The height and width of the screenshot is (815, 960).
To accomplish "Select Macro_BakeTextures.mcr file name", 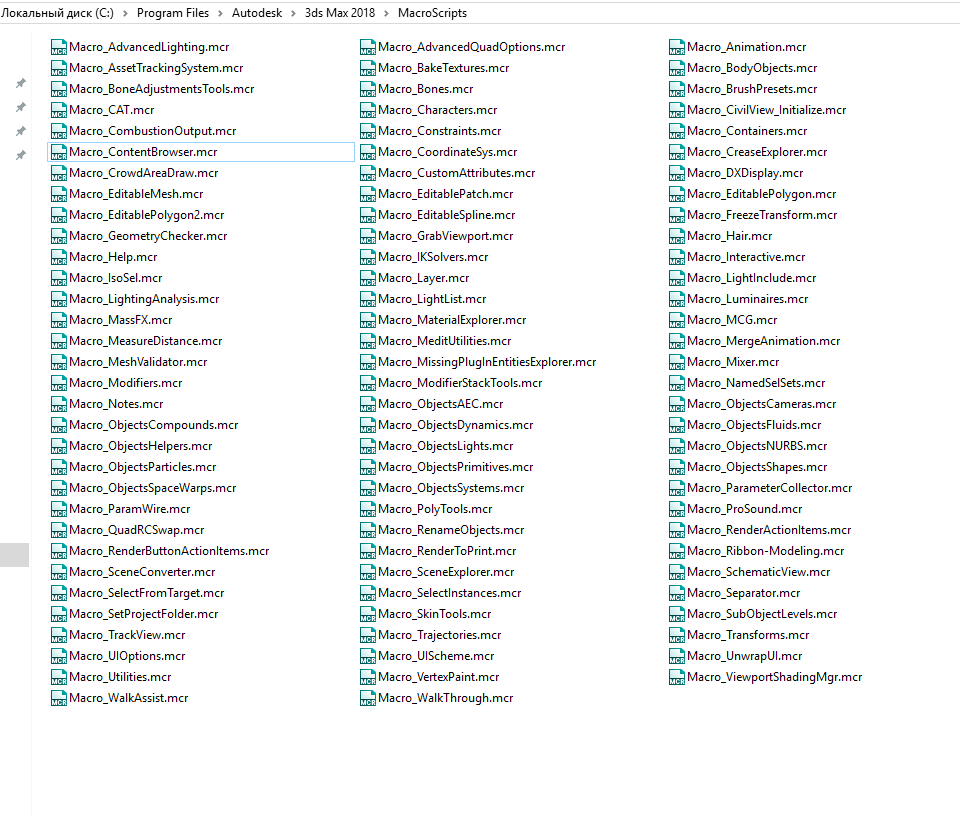I will (x=444, y=68).
